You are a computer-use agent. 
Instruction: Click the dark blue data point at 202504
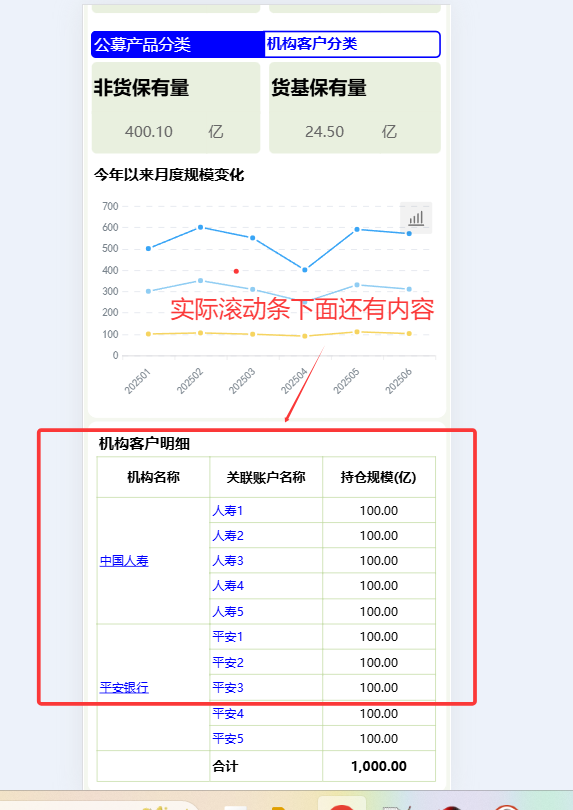point(305,270)
